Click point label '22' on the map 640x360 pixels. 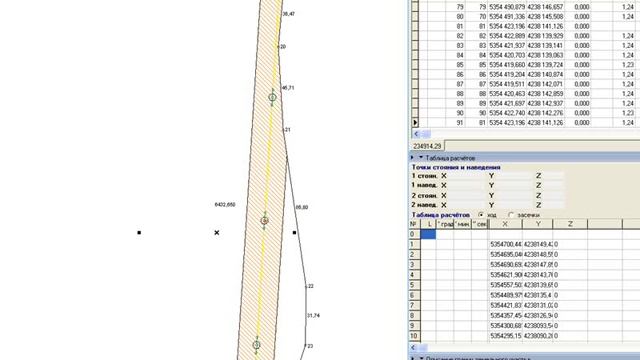311,286
